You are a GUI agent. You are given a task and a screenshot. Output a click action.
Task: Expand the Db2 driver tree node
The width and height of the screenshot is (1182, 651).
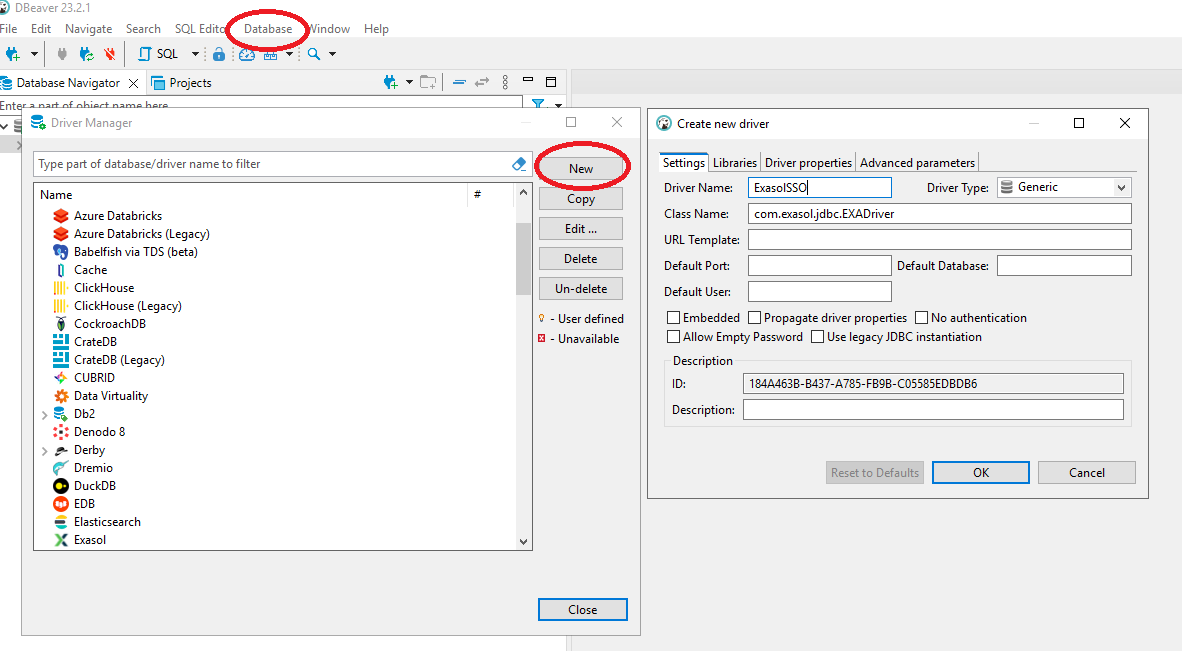pos(44,414)
